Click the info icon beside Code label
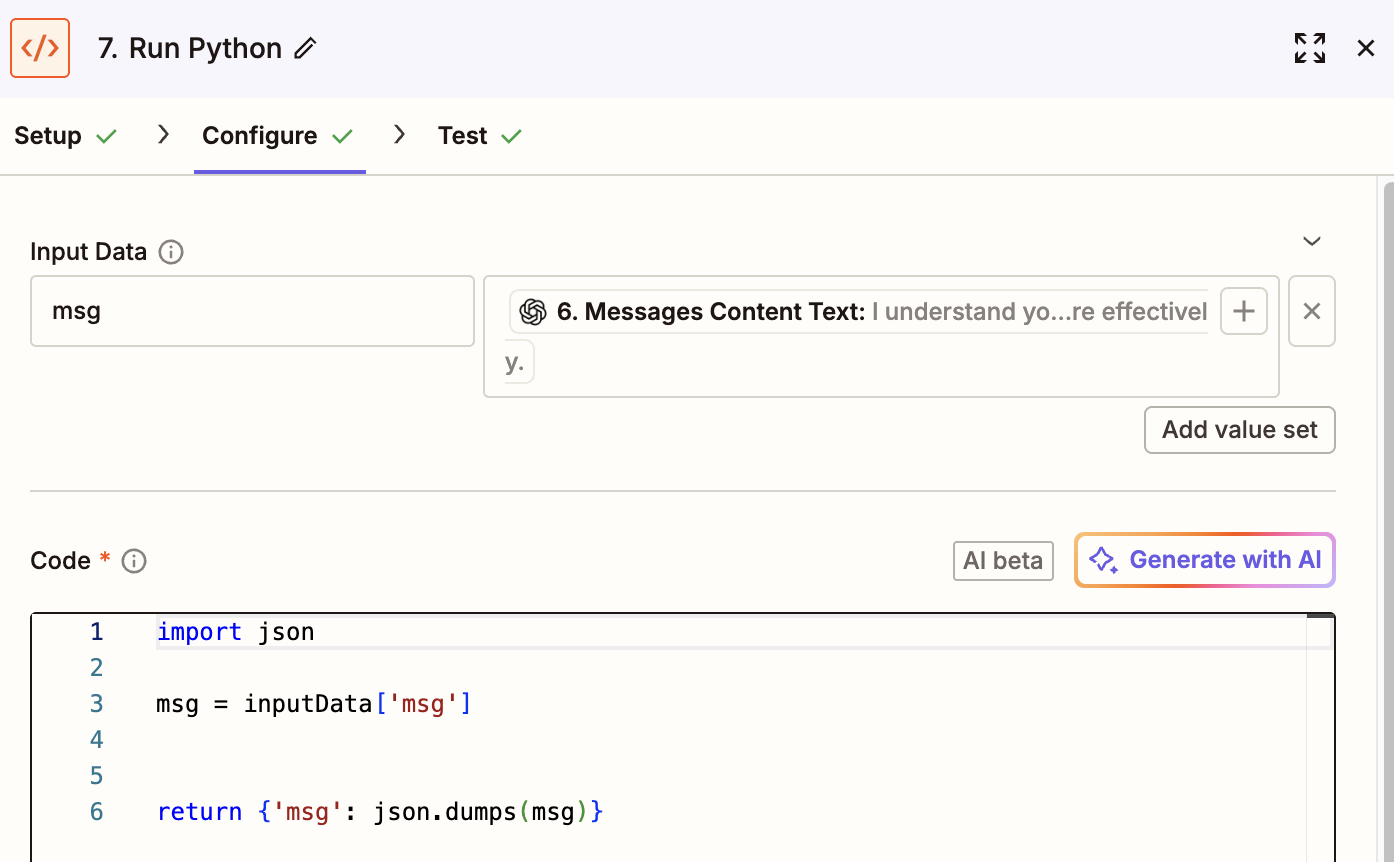The width and height of the screenshot is (1394, 862). 134,561
